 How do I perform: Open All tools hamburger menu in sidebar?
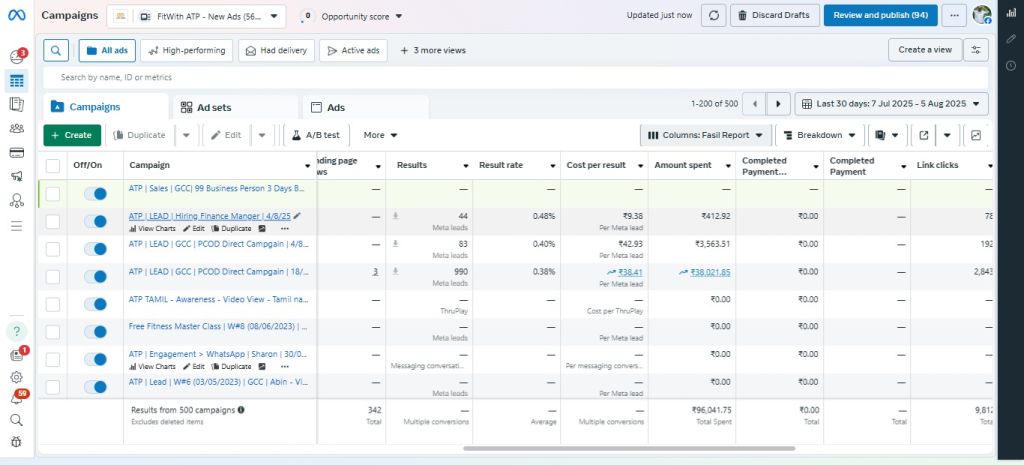tap(16, 226)
